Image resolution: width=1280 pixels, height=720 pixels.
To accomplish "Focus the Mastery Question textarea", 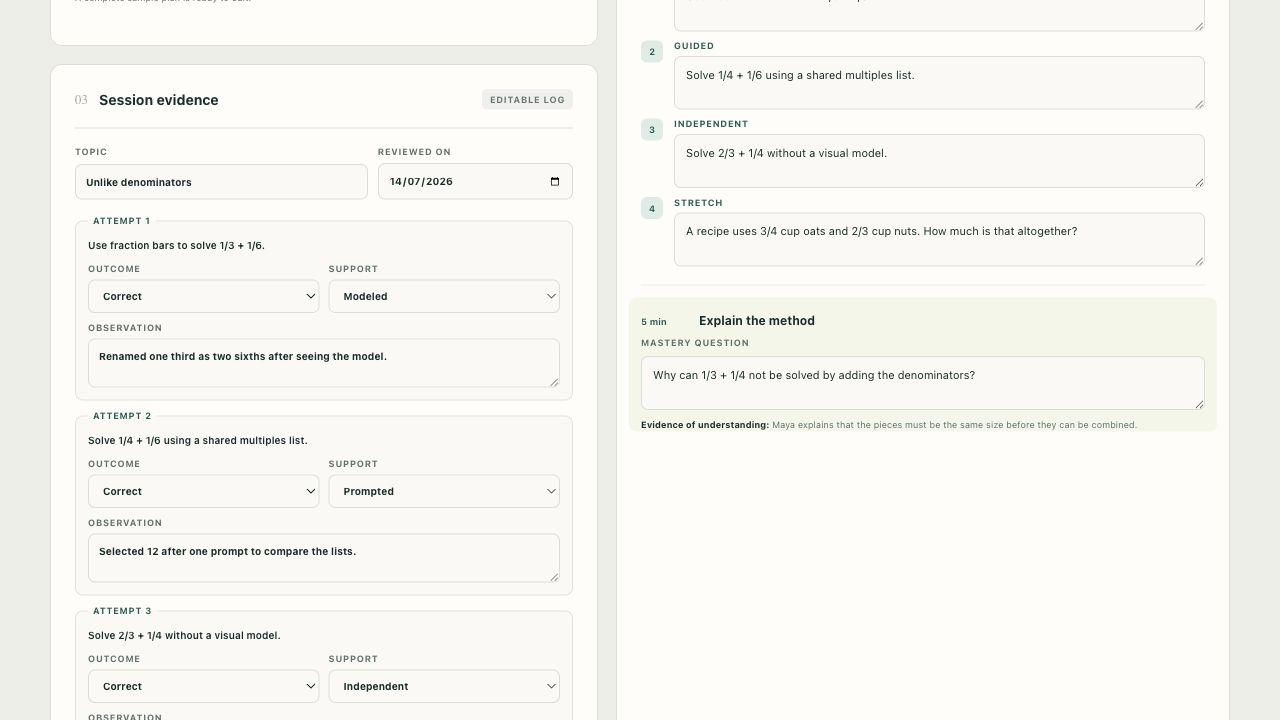I will coord(923,383).
